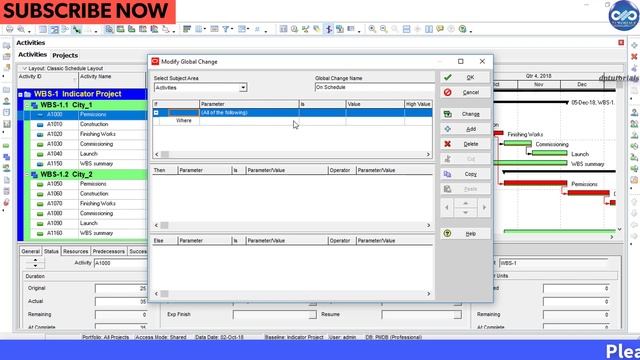Screen dimensions: 640x360
Task: Collapse the WBS-1.1 City_1 group
Action: (x=27, y=105)
